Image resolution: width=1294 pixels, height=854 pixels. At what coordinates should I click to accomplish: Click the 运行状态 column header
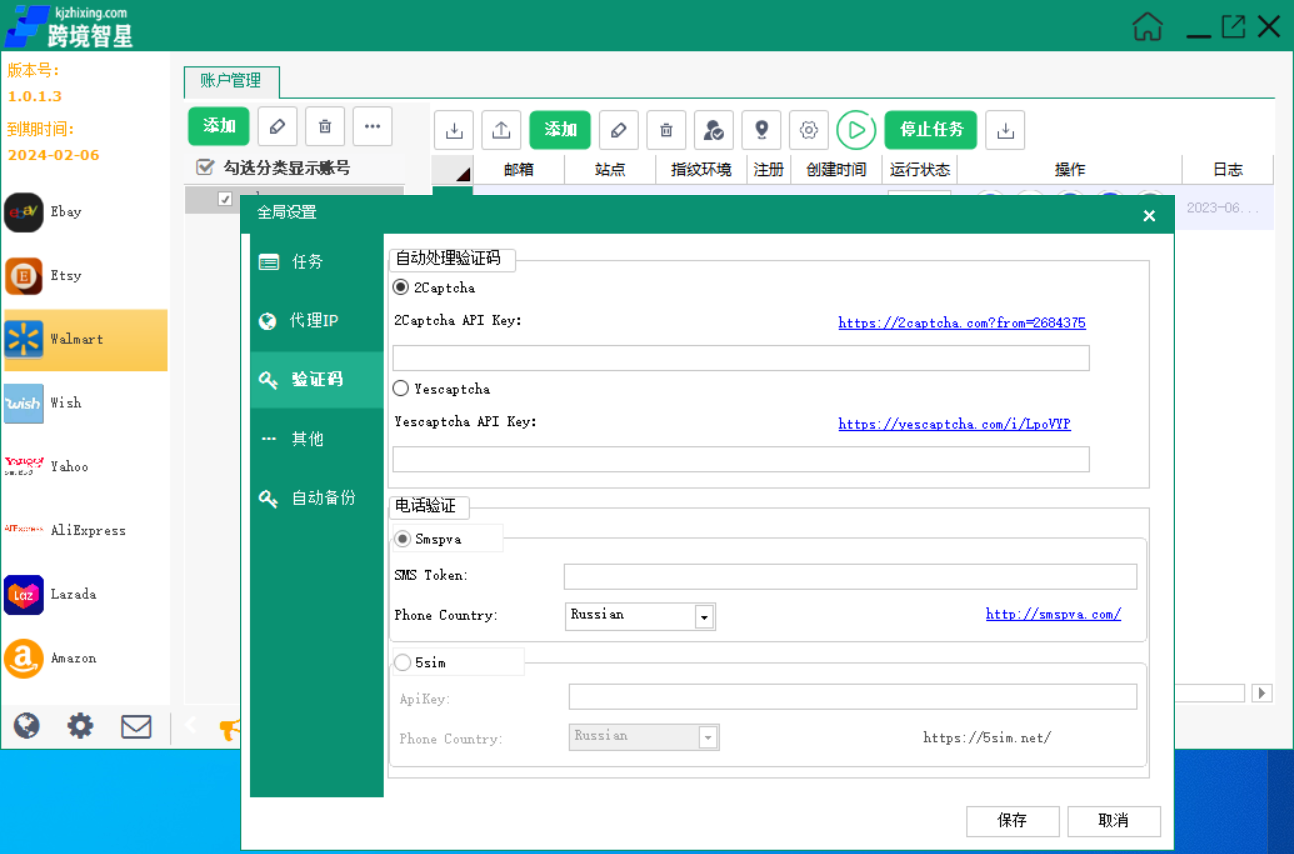coord(920,170)
